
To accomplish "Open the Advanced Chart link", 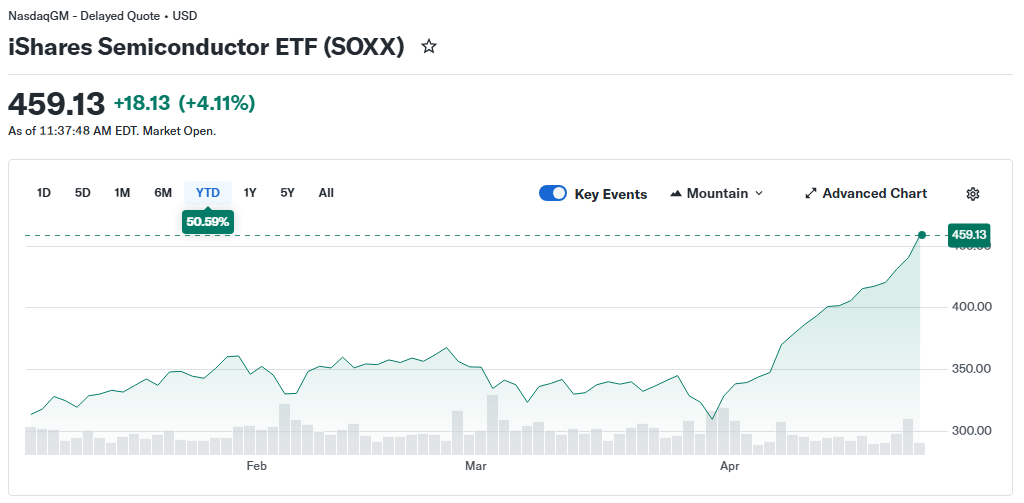I will [874, 194].
